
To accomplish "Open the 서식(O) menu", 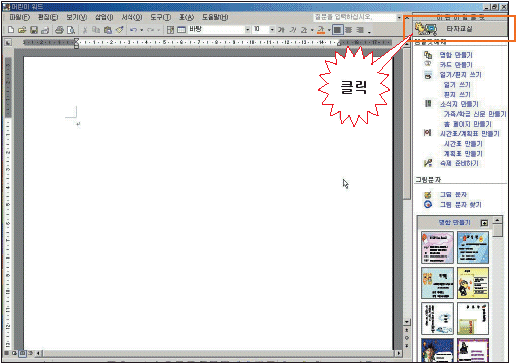I will tap(131, 17).
